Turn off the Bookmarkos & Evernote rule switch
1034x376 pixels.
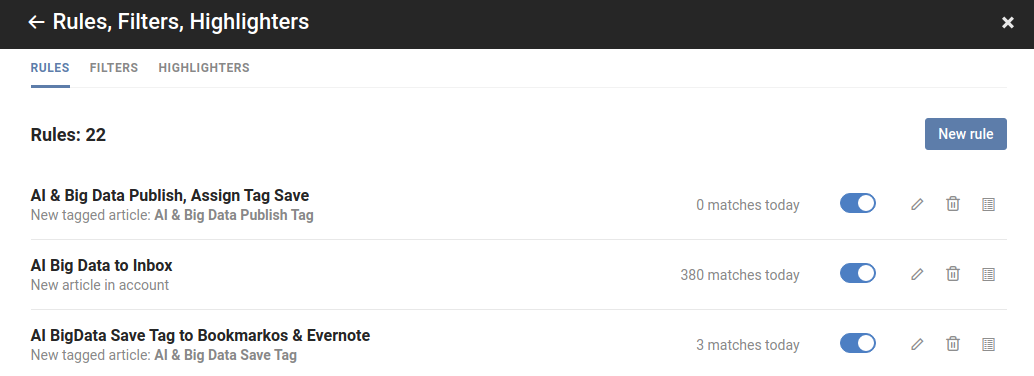point(858,344)
